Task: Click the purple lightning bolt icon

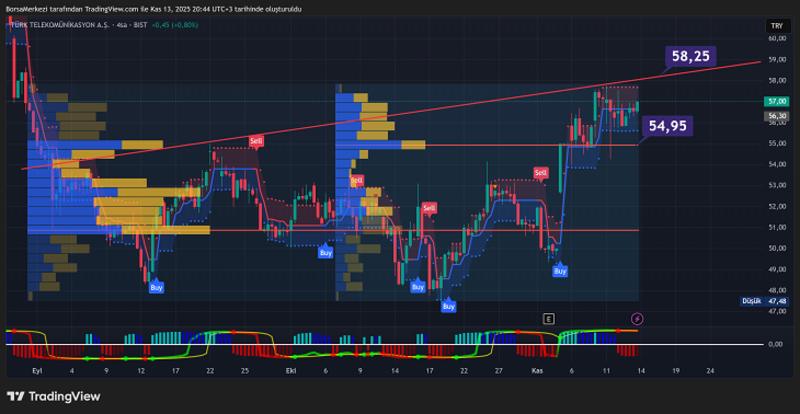Action: 638,318
